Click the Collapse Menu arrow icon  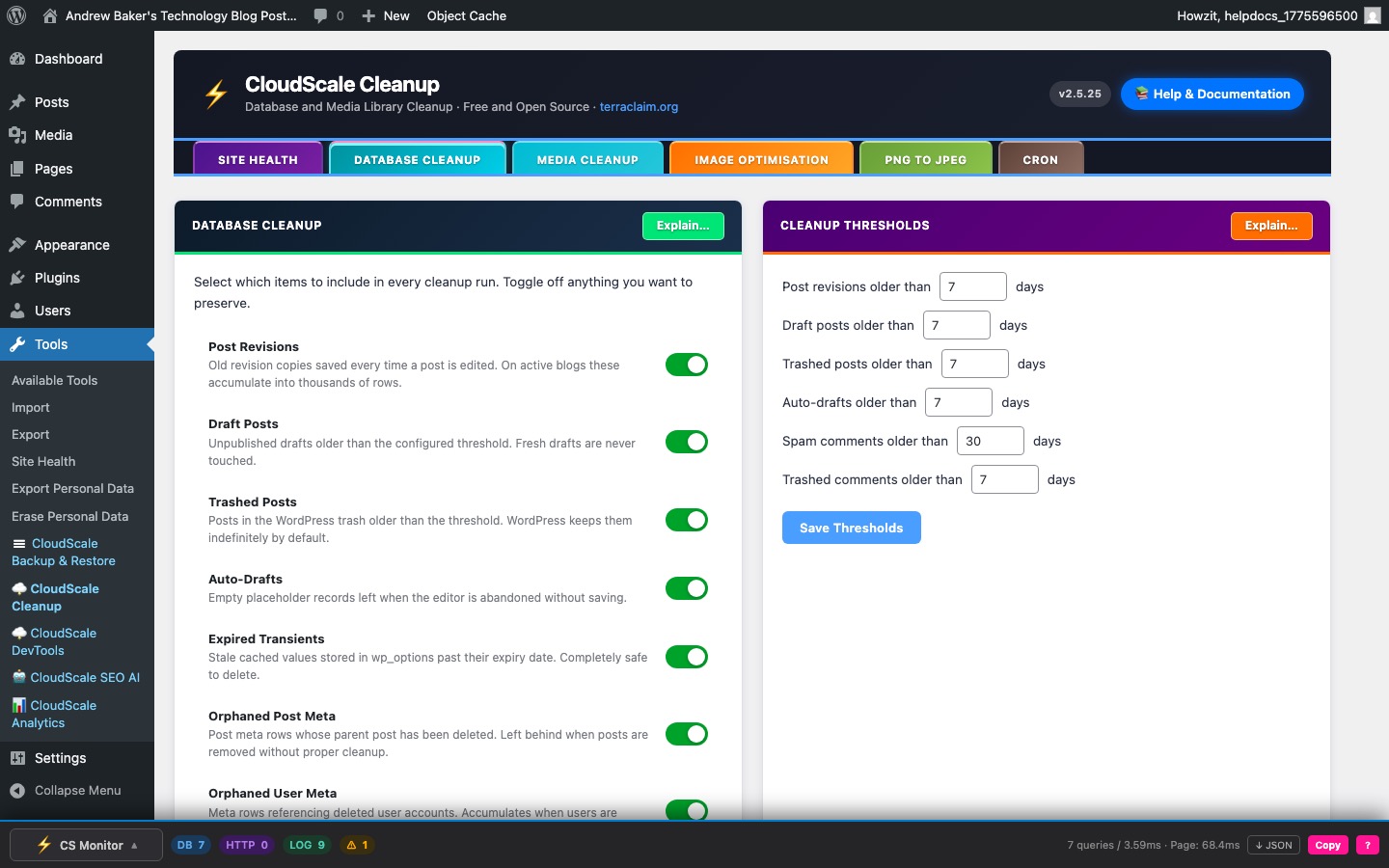[x=17, y=791]
